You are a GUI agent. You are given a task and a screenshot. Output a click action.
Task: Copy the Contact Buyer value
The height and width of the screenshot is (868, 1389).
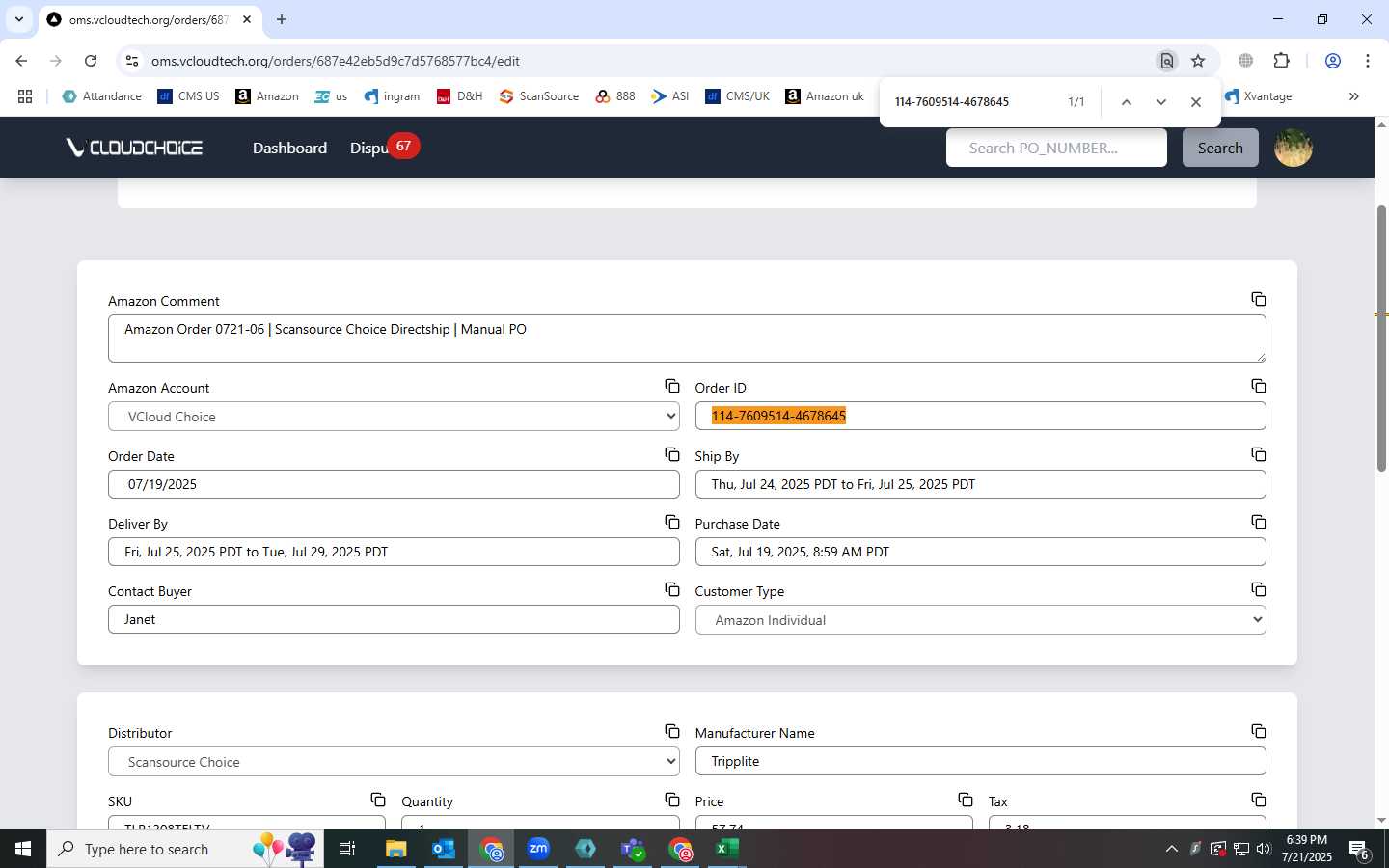671,589
